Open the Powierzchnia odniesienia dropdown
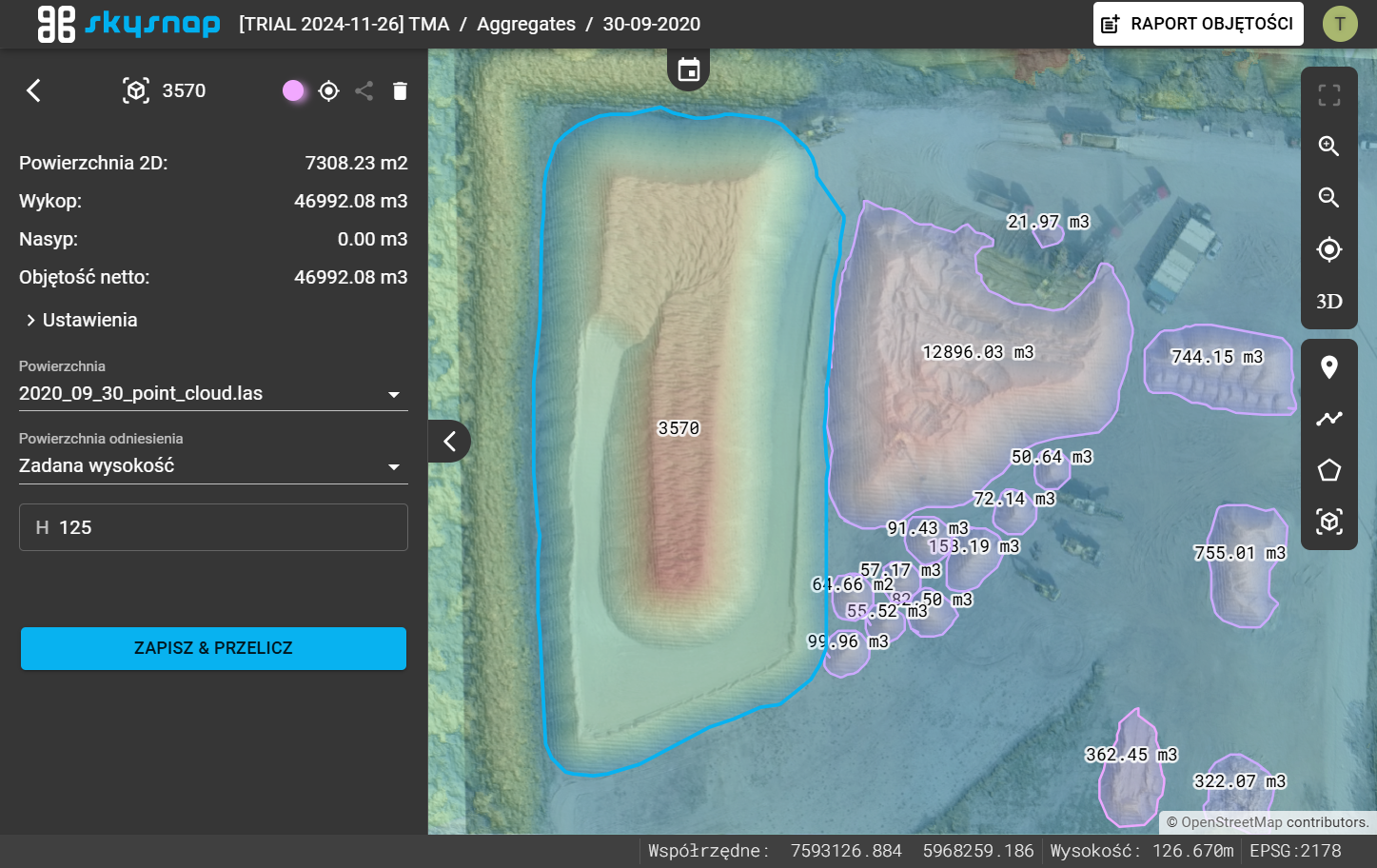This screenshot has height=868, width=1377. tap(213, 465)
